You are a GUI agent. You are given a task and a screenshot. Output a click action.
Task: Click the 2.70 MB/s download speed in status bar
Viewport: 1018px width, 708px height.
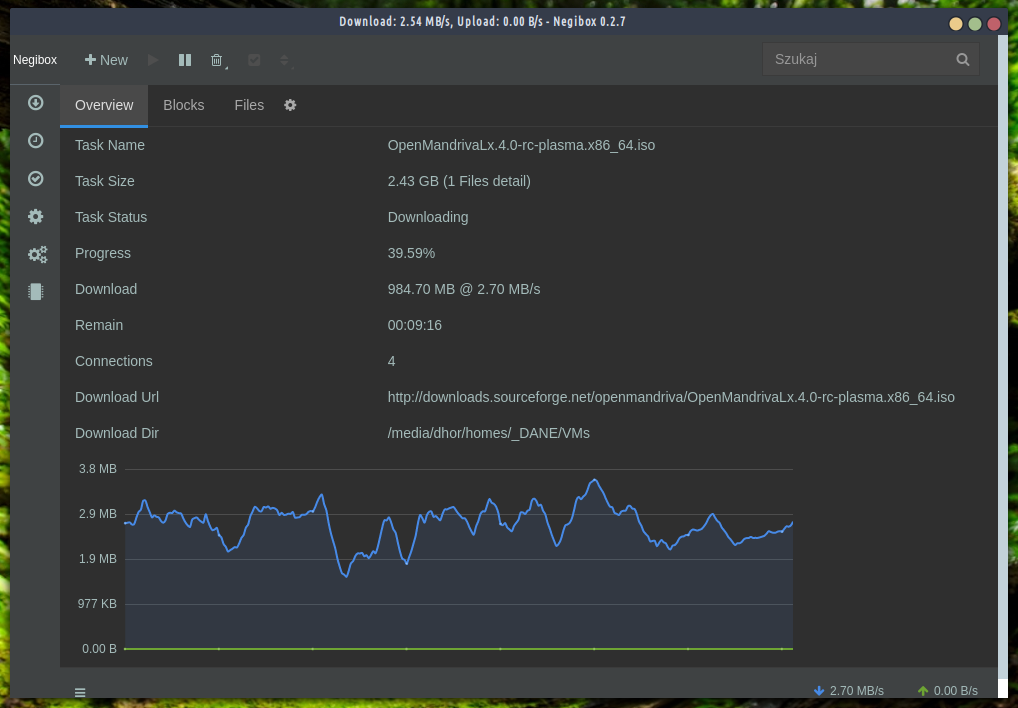coord(849,691)
